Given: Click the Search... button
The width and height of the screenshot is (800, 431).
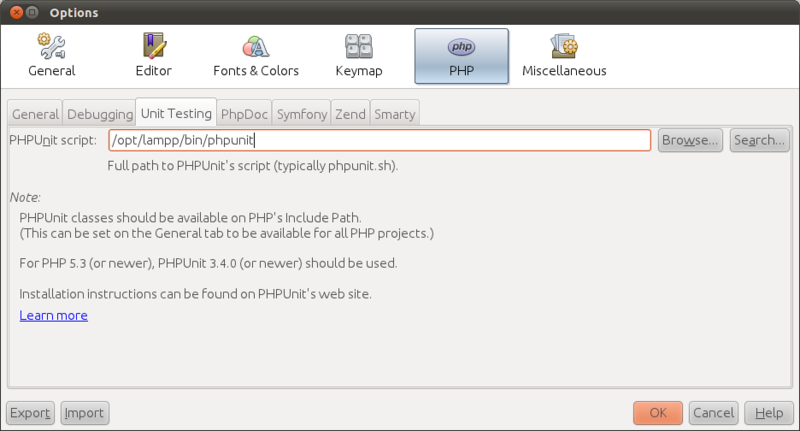Looking at the screenshot, I should point(759,140).
